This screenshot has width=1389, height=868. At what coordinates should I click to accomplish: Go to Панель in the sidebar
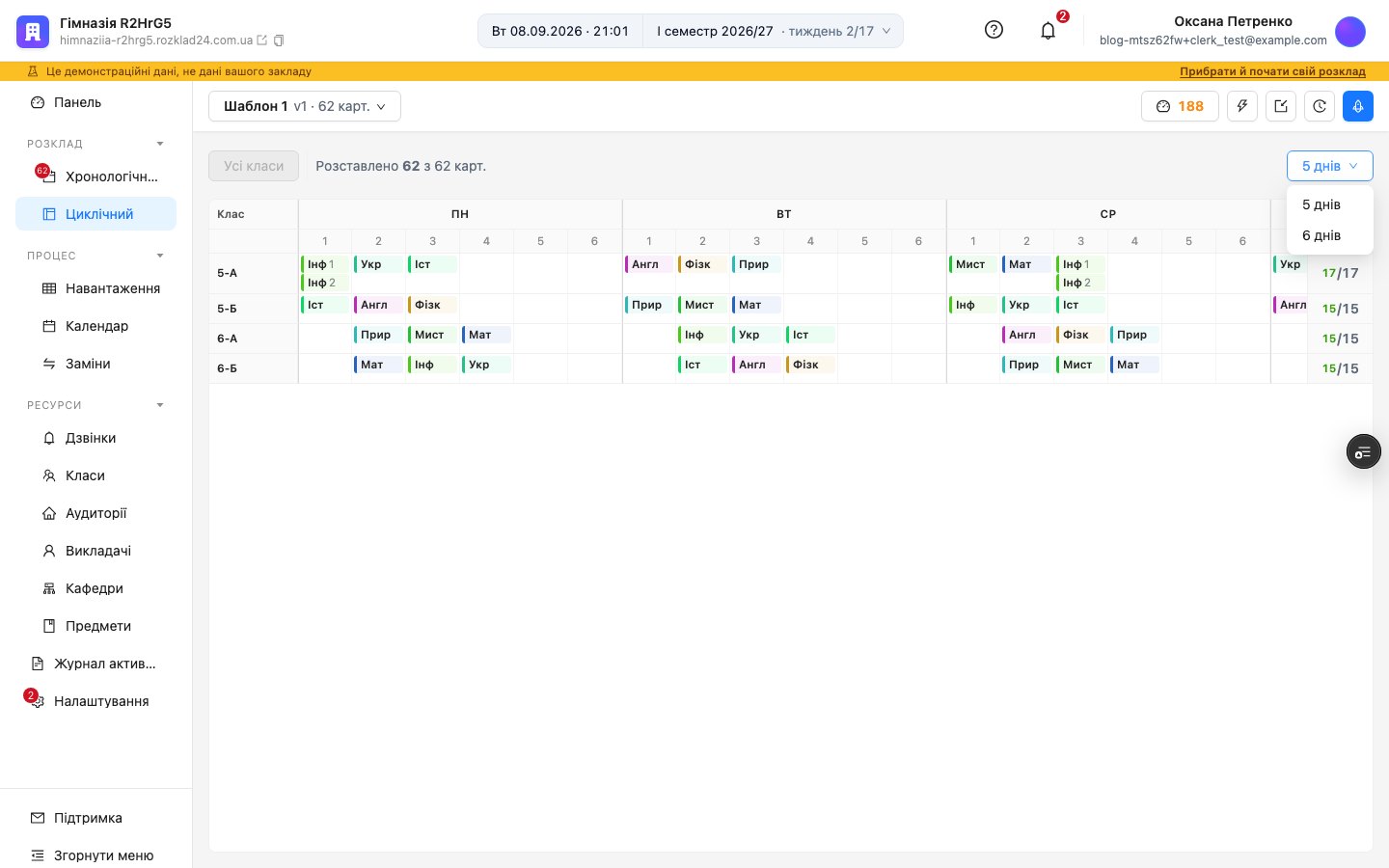point(96,102)
